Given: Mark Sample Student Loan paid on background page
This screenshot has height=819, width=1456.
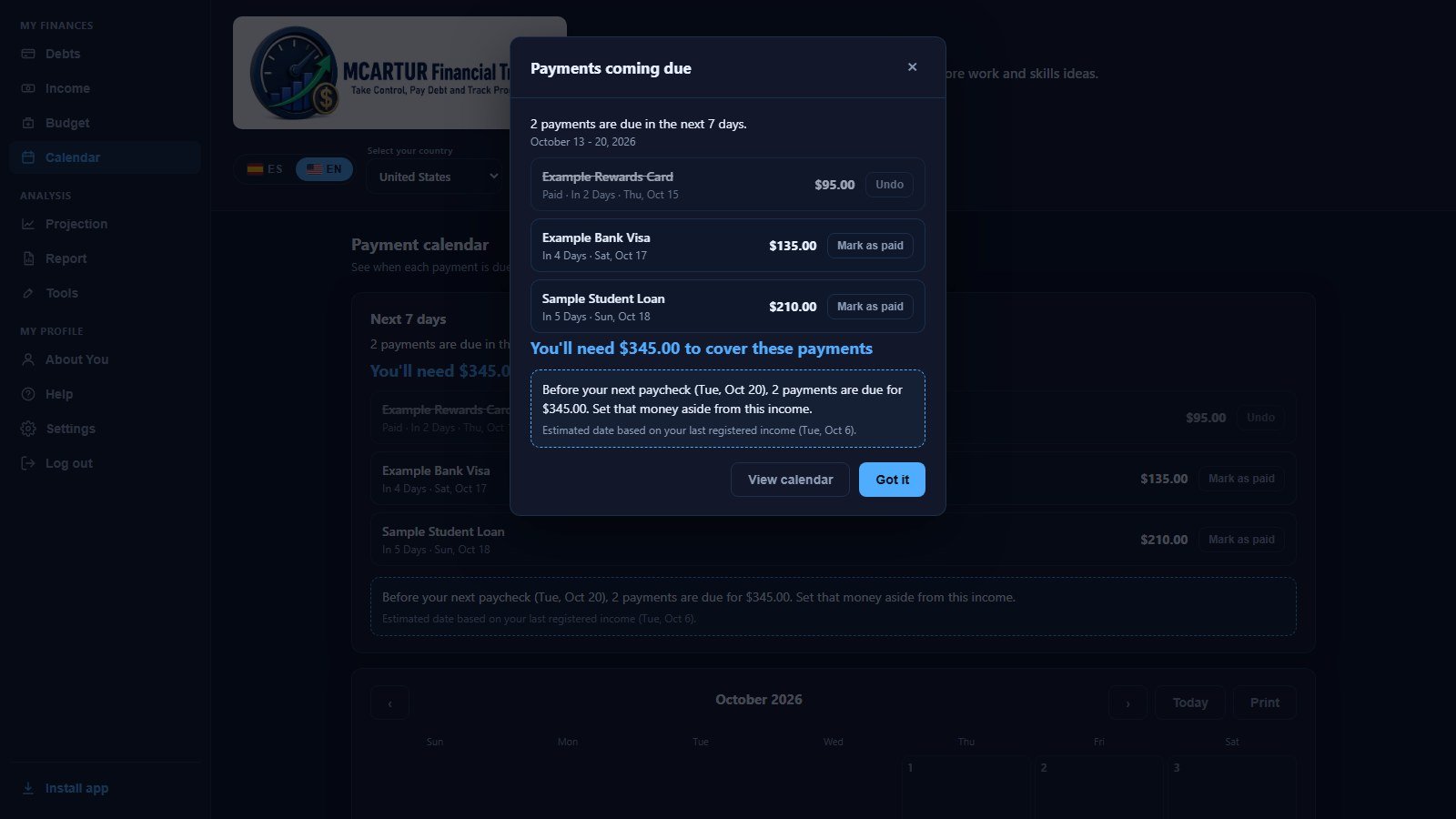Looking at the screenshot, I should click(x=1241, y=540).
